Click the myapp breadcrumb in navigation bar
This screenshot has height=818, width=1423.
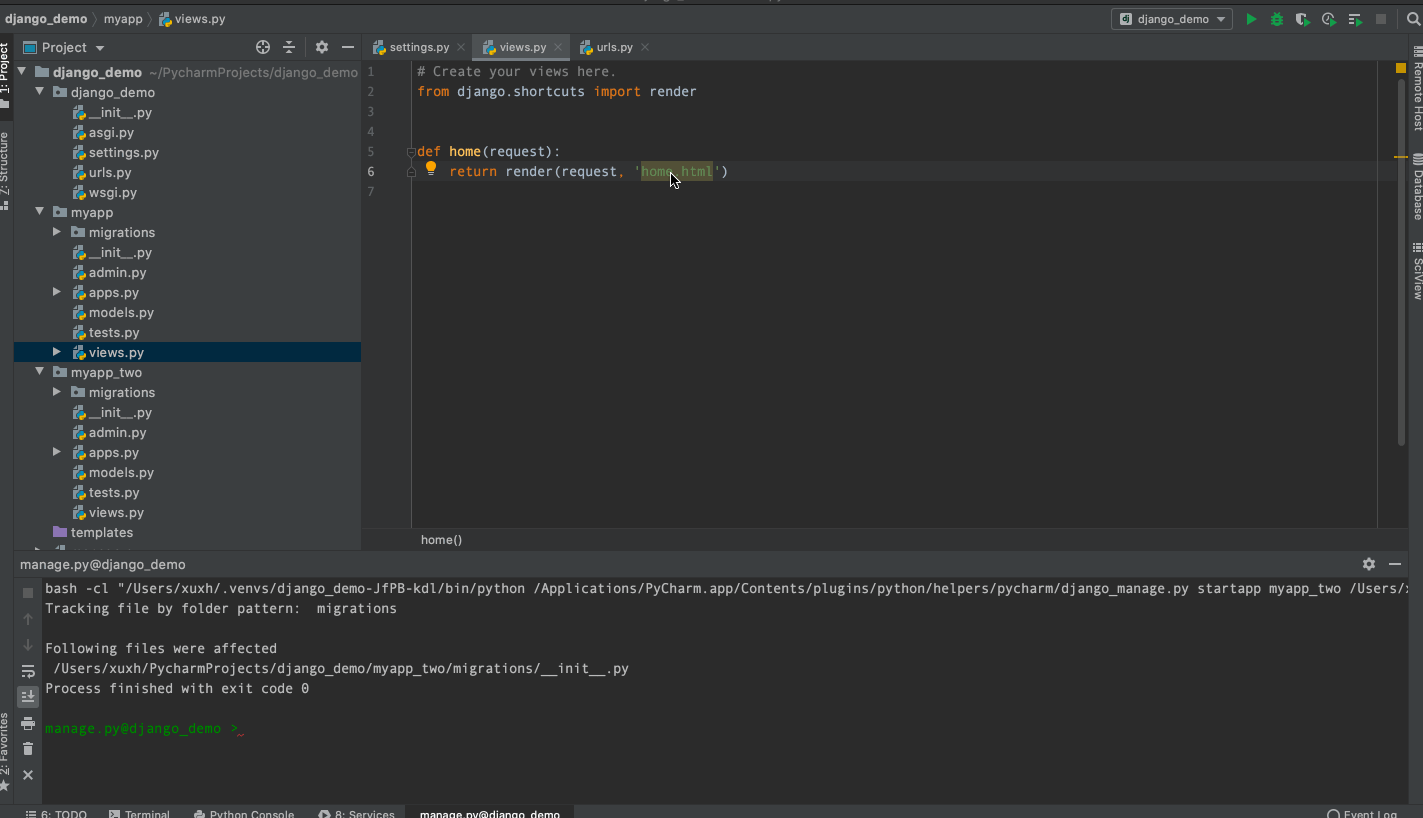tap(124, 19)
